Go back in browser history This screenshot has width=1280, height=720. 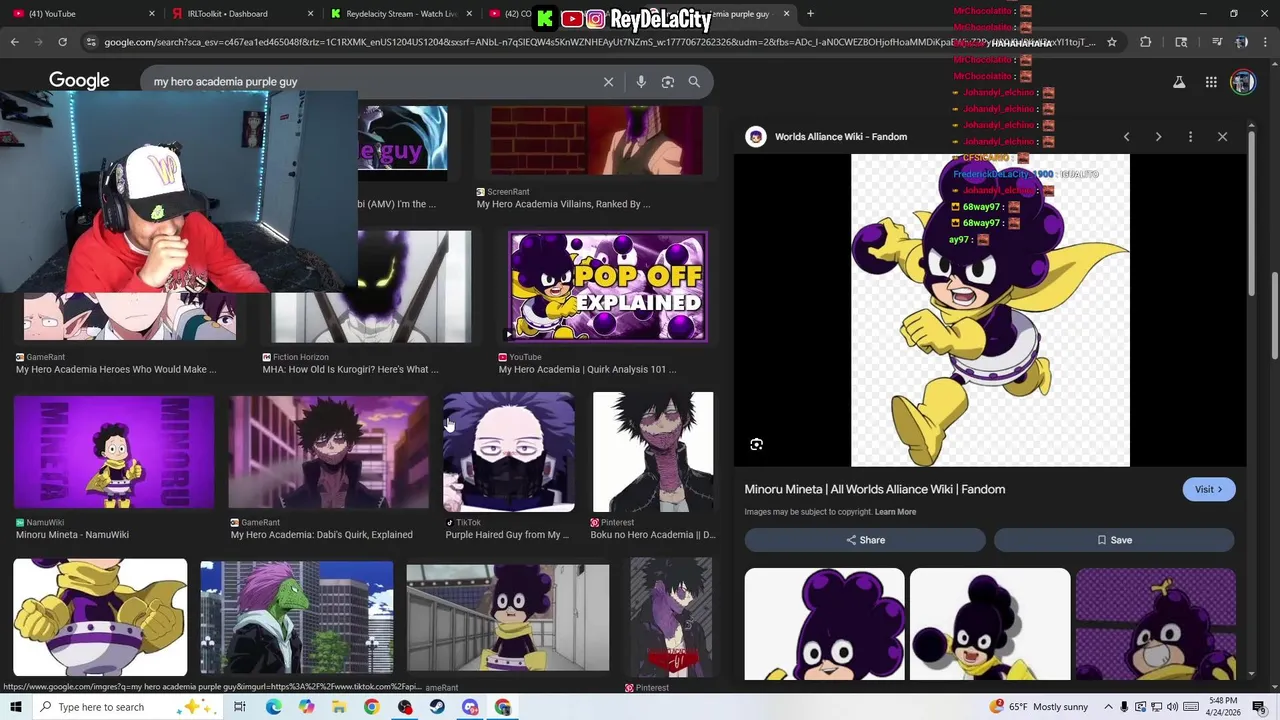click(x=15, y=42)
